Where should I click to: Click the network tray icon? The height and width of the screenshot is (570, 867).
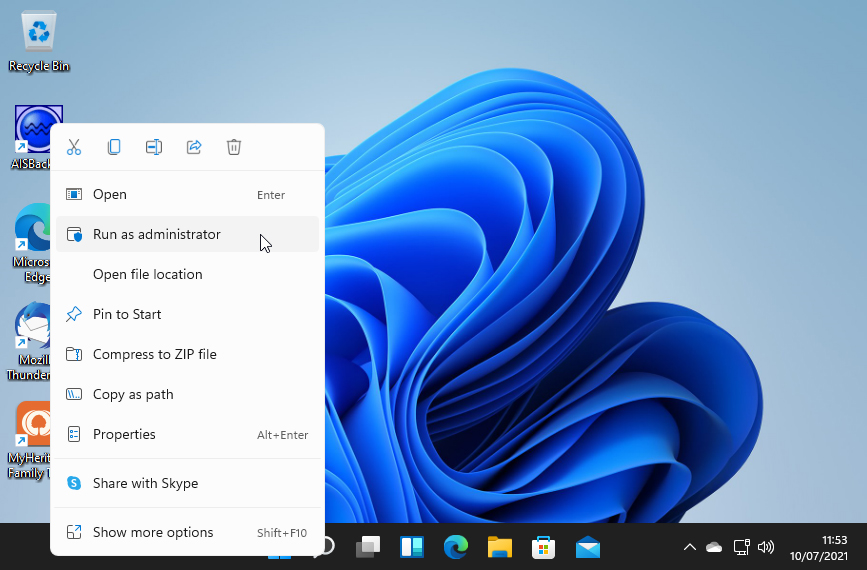pos(741,547)
